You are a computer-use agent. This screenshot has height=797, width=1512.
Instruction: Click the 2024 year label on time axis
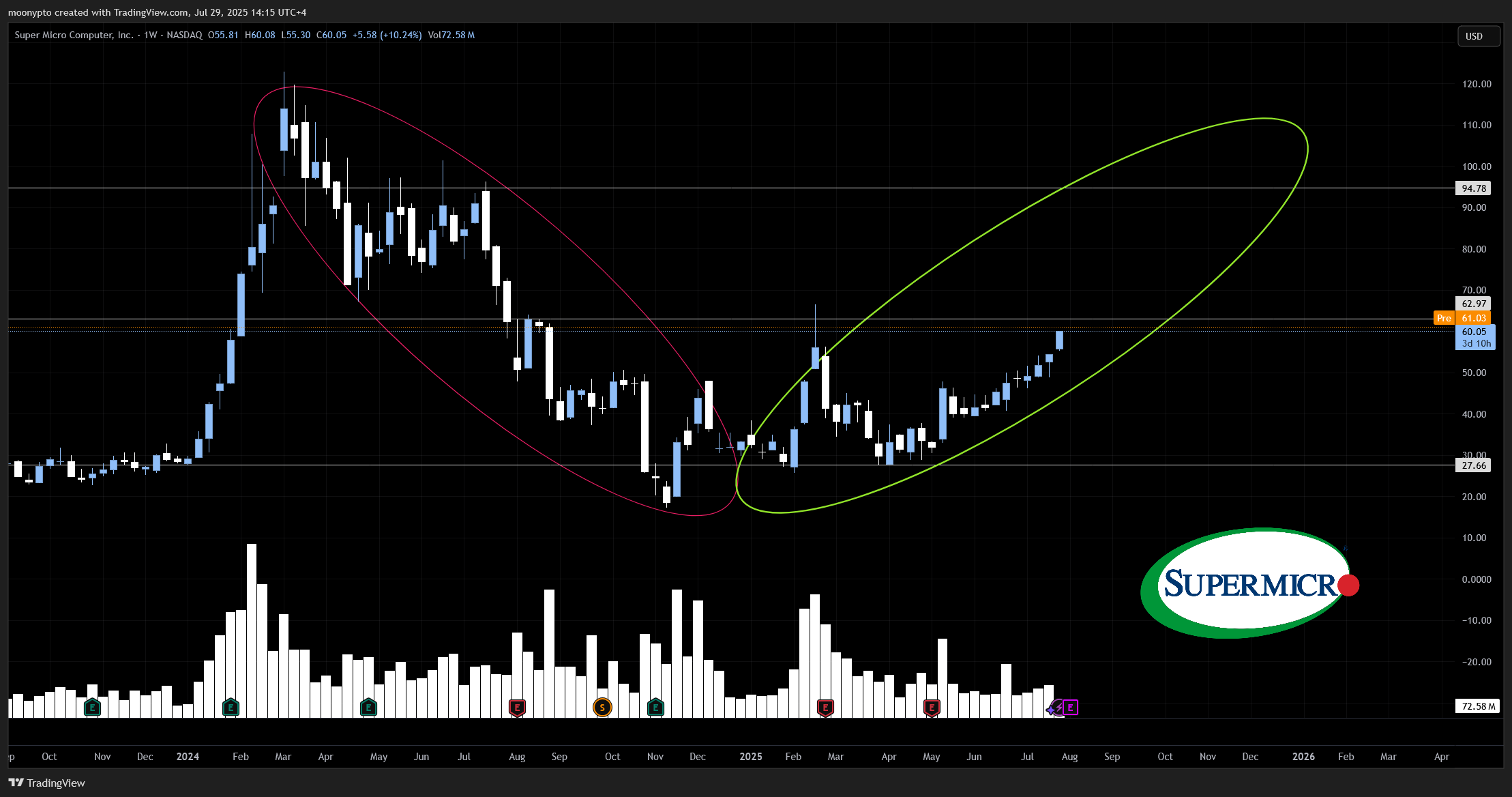pyautogui.click(x=188, y=757)
